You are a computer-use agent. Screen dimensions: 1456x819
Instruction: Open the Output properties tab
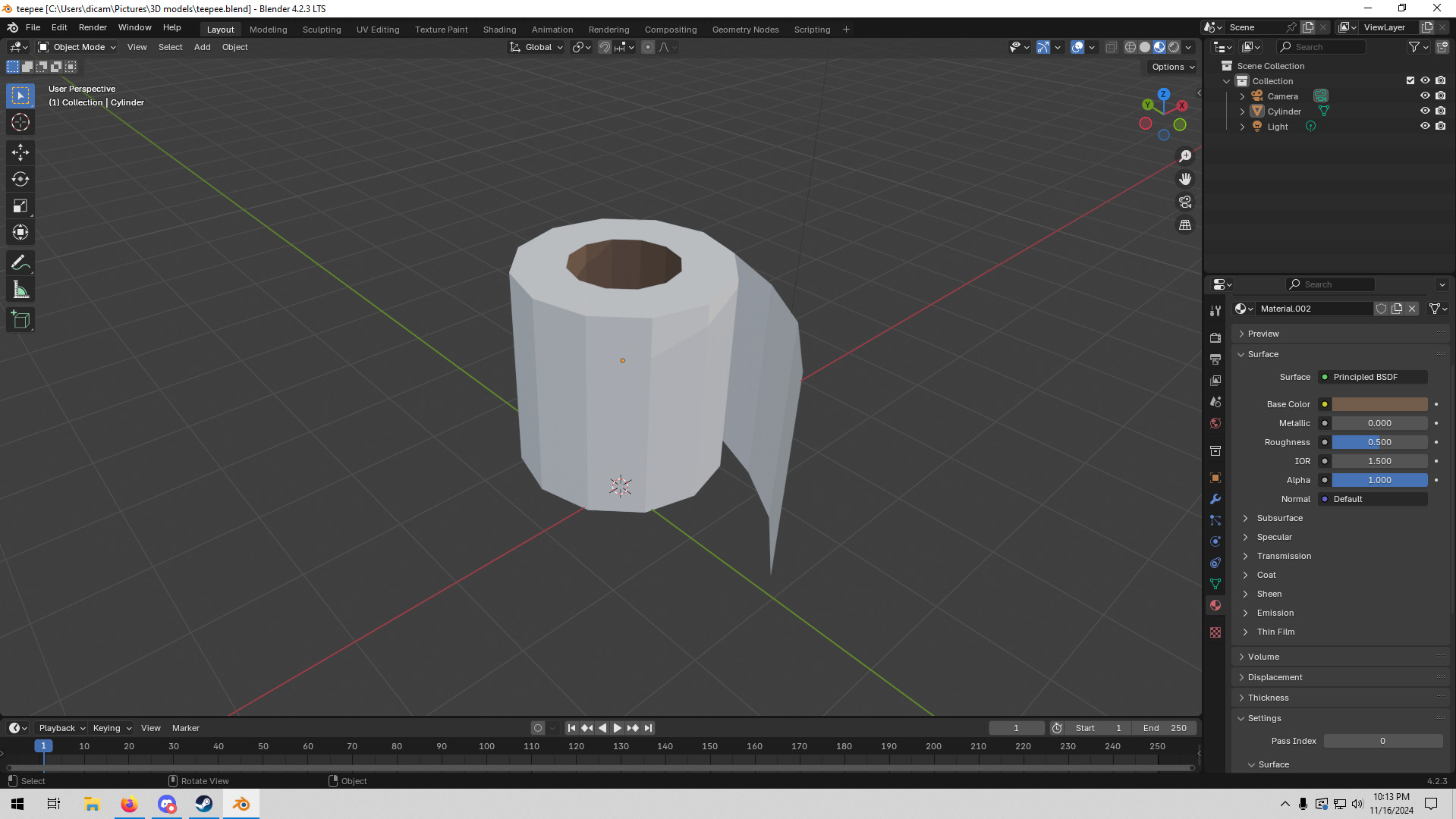click(x=1215, y=359)
